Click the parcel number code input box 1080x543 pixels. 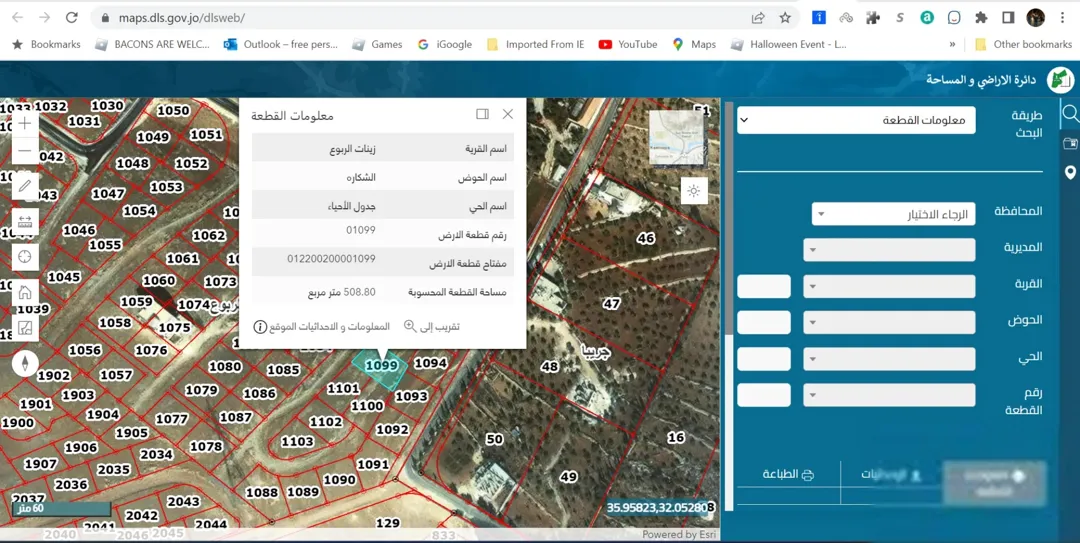(x=764, y=395)
